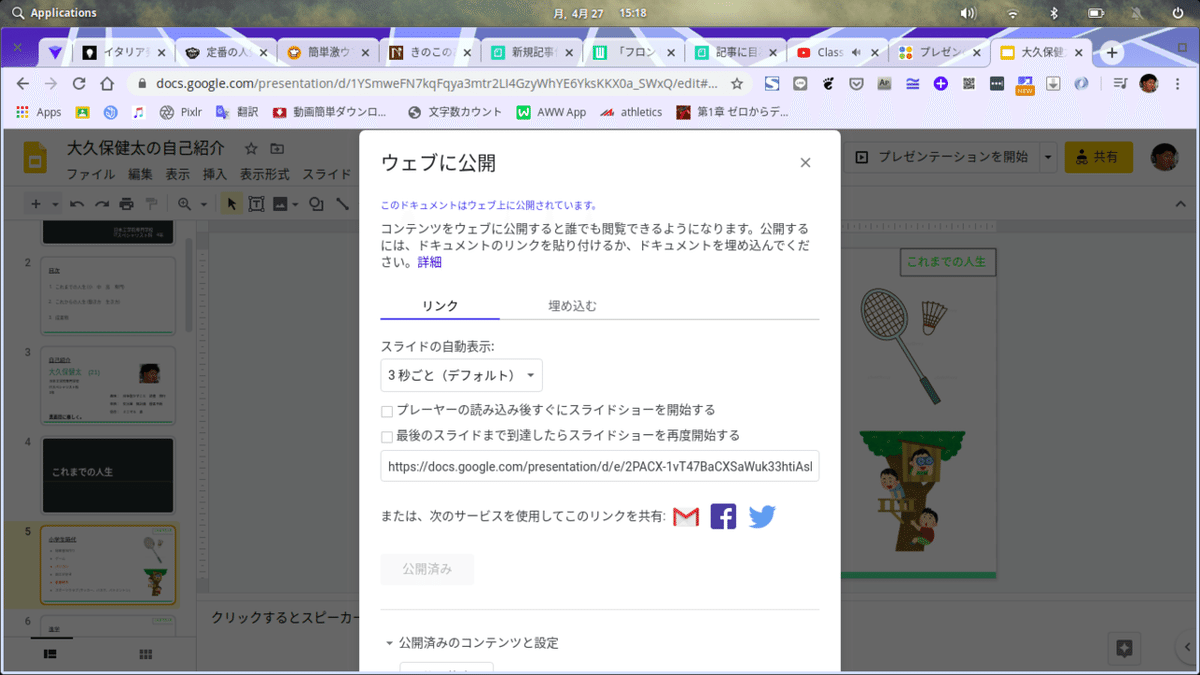Share the link via the Facebook icon
The width and height of the screenshot is (1200, 675).
coord(722,517)
